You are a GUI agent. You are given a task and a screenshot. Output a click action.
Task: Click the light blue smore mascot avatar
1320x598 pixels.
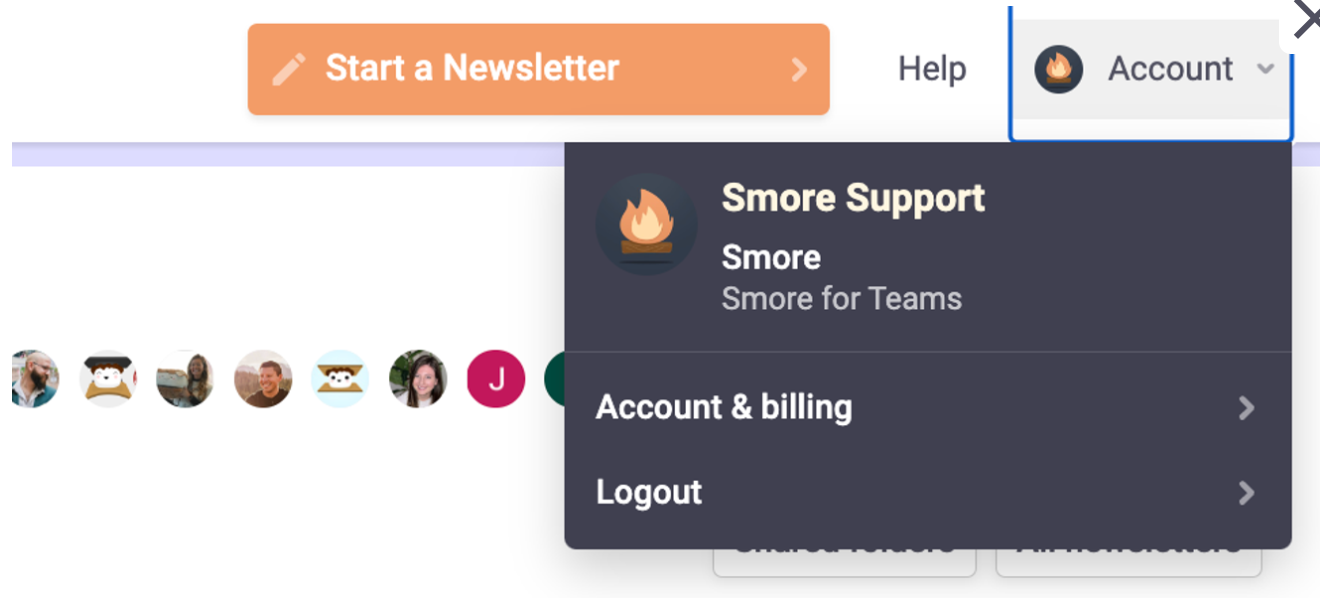[341, 379]
